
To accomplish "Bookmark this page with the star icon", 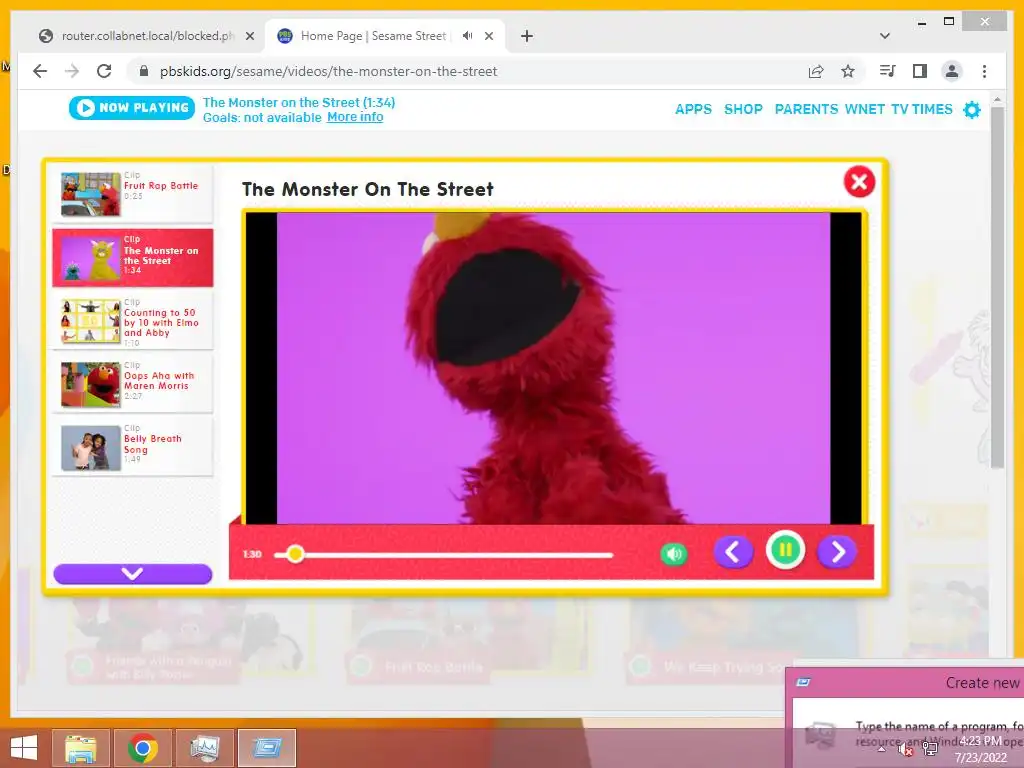I will coord(848,71).
